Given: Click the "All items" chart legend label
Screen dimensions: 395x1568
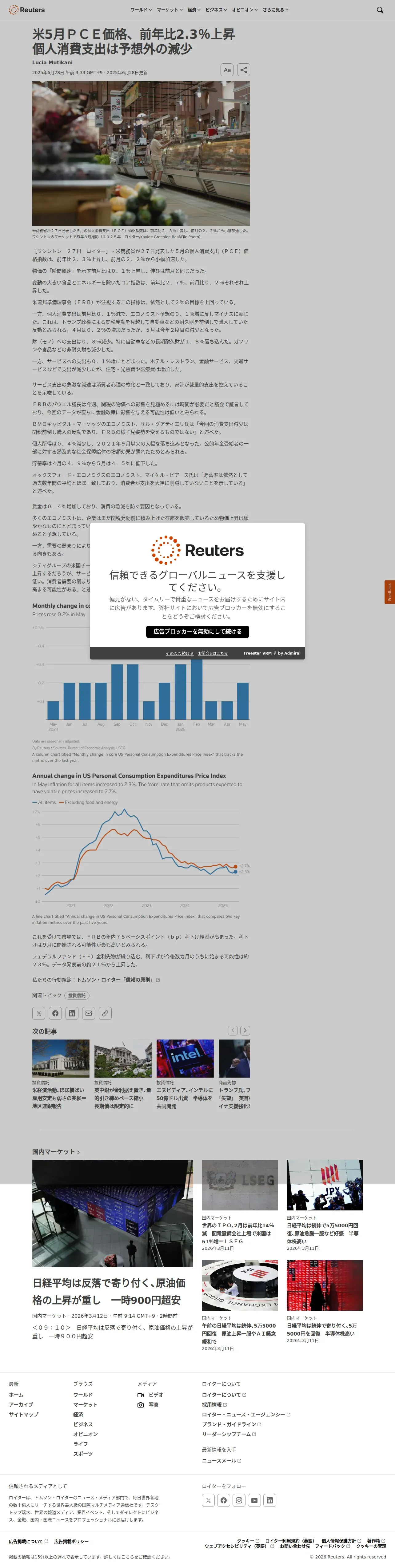Looking at the screenshot, I should point(44,802).
